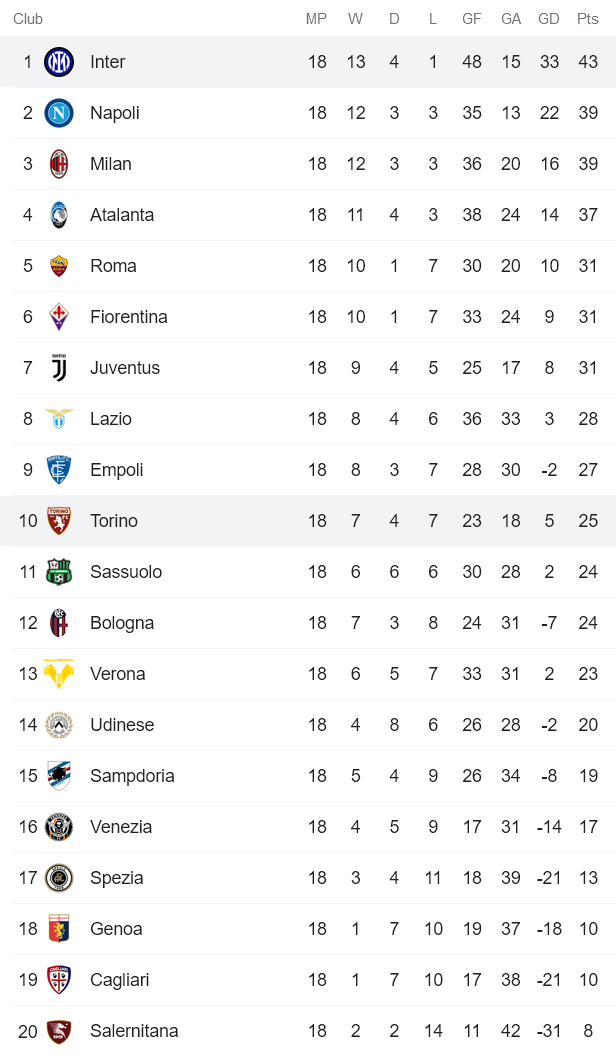Click the Atalanta team logo

[59, 215]
